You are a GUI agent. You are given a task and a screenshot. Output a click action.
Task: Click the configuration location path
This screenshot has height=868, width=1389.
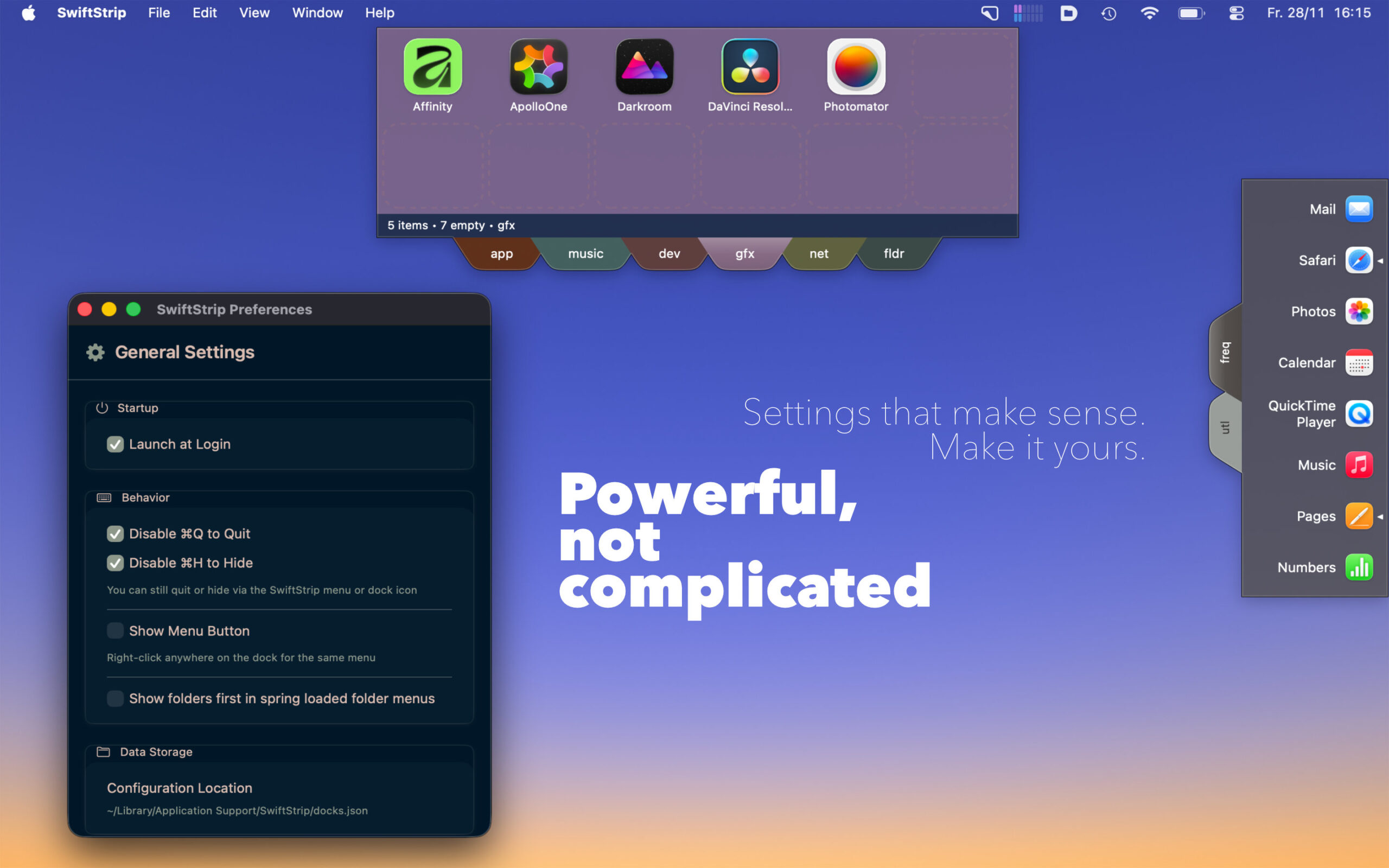tap(237, 810)
